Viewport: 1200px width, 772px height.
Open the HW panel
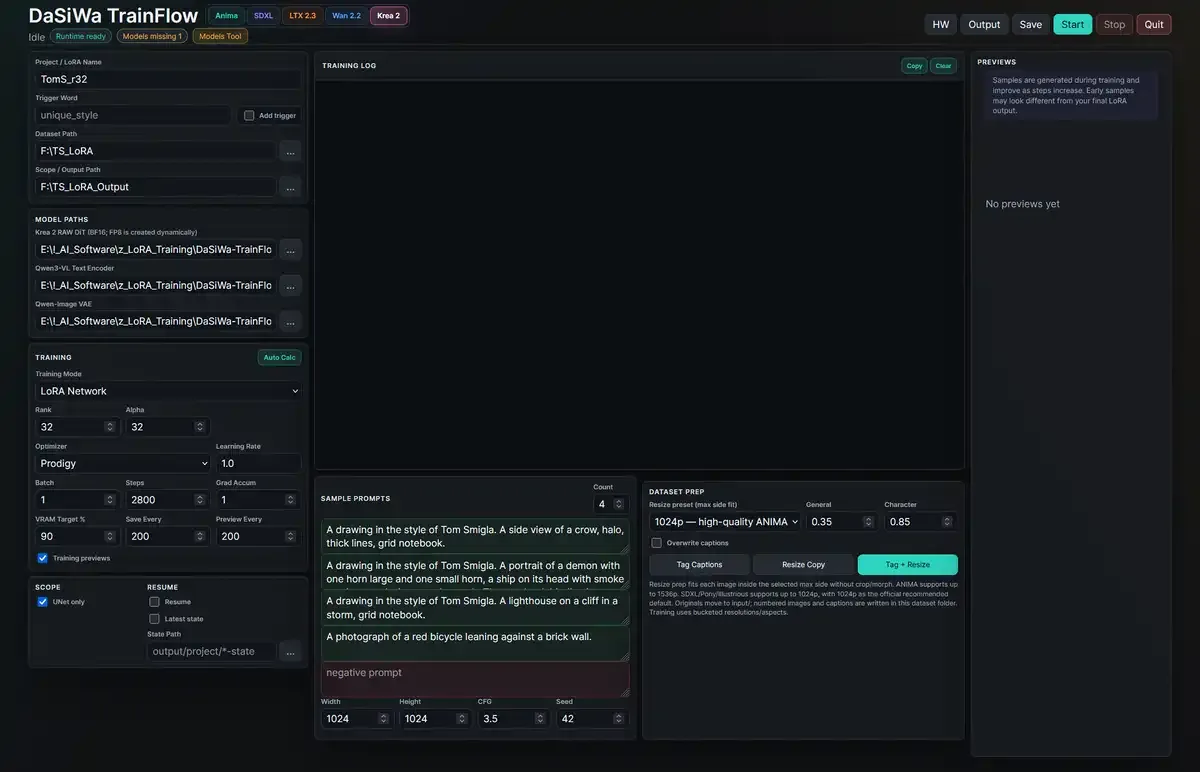point(941,24)
